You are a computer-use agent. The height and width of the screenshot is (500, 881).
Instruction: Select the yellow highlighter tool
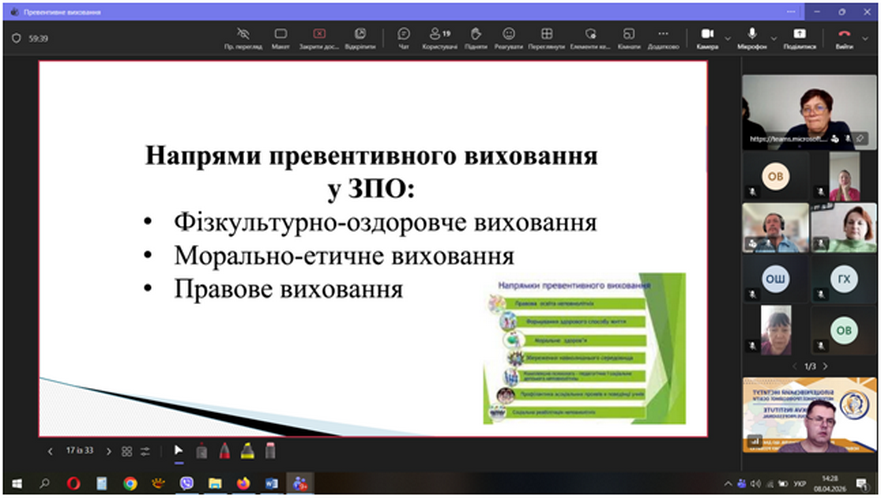[247, 451]
